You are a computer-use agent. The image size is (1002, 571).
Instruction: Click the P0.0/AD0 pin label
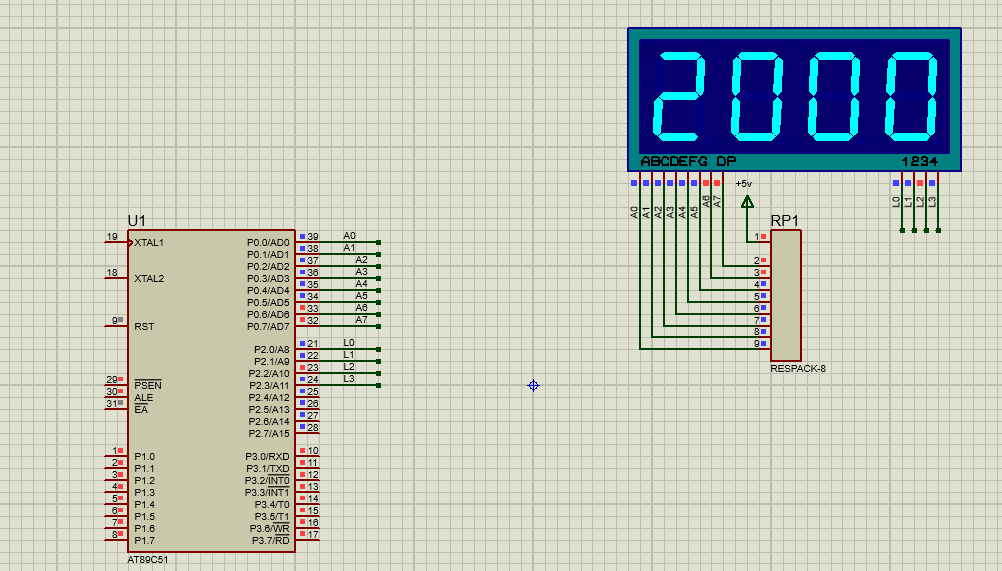pyautogui.click(x=268, y=243)
